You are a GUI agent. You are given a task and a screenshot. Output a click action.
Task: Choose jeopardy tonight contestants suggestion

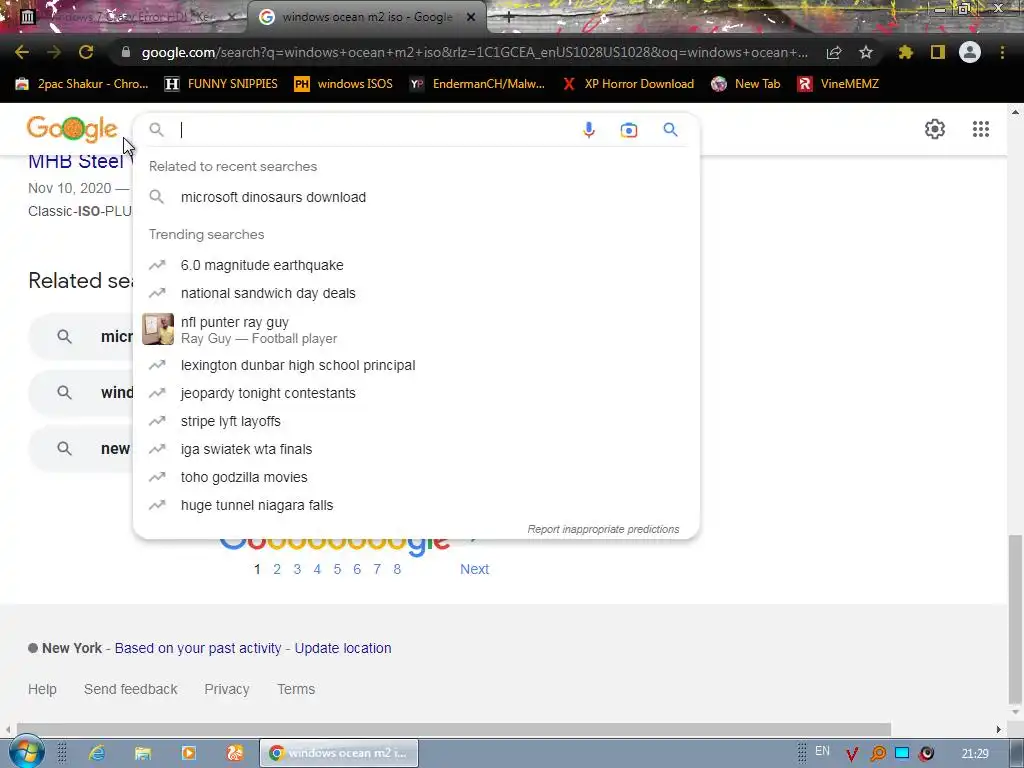click(x=416, y=393)
